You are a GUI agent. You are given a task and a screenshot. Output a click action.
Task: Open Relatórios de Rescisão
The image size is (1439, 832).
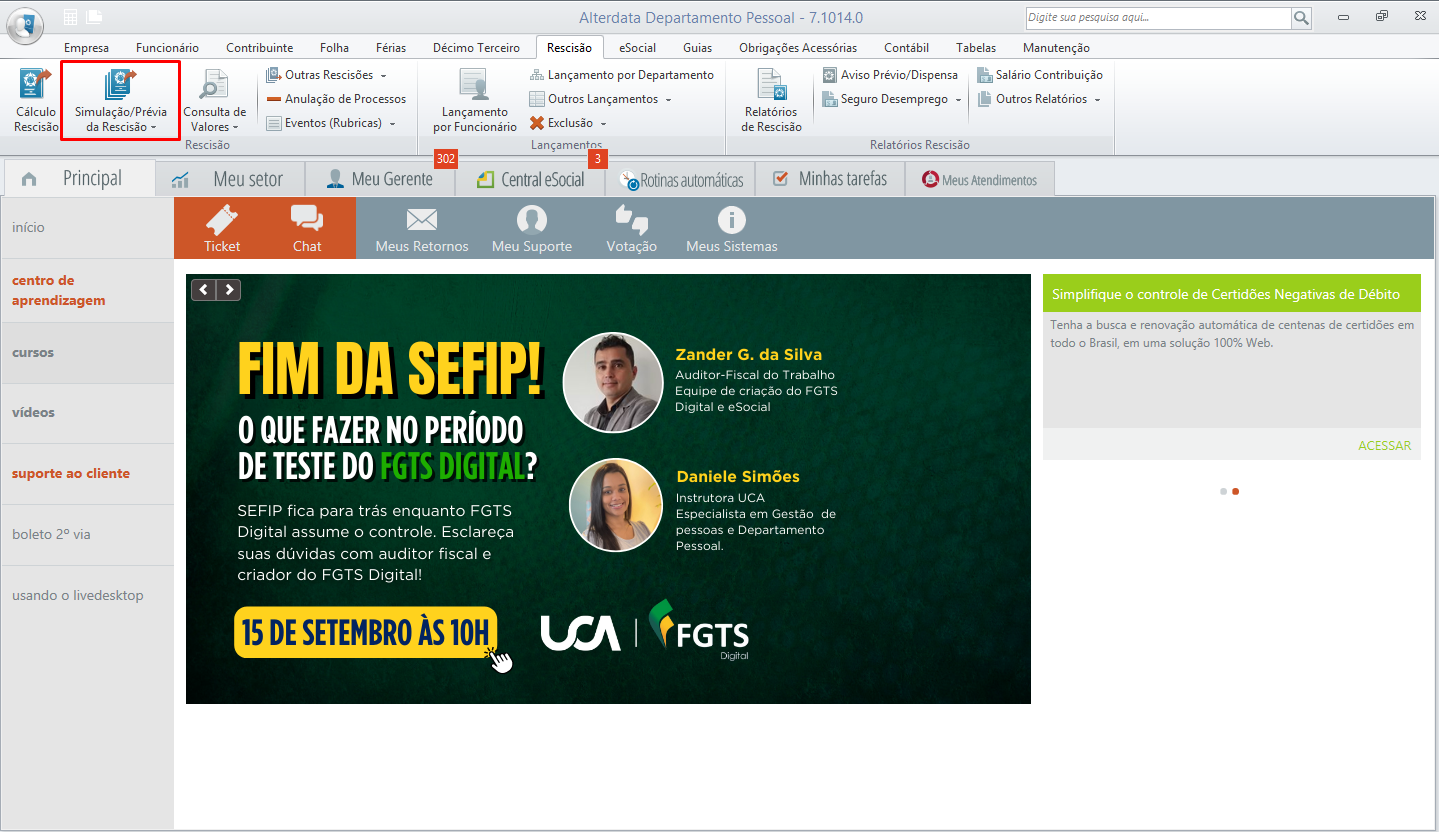tap(771, 100)
